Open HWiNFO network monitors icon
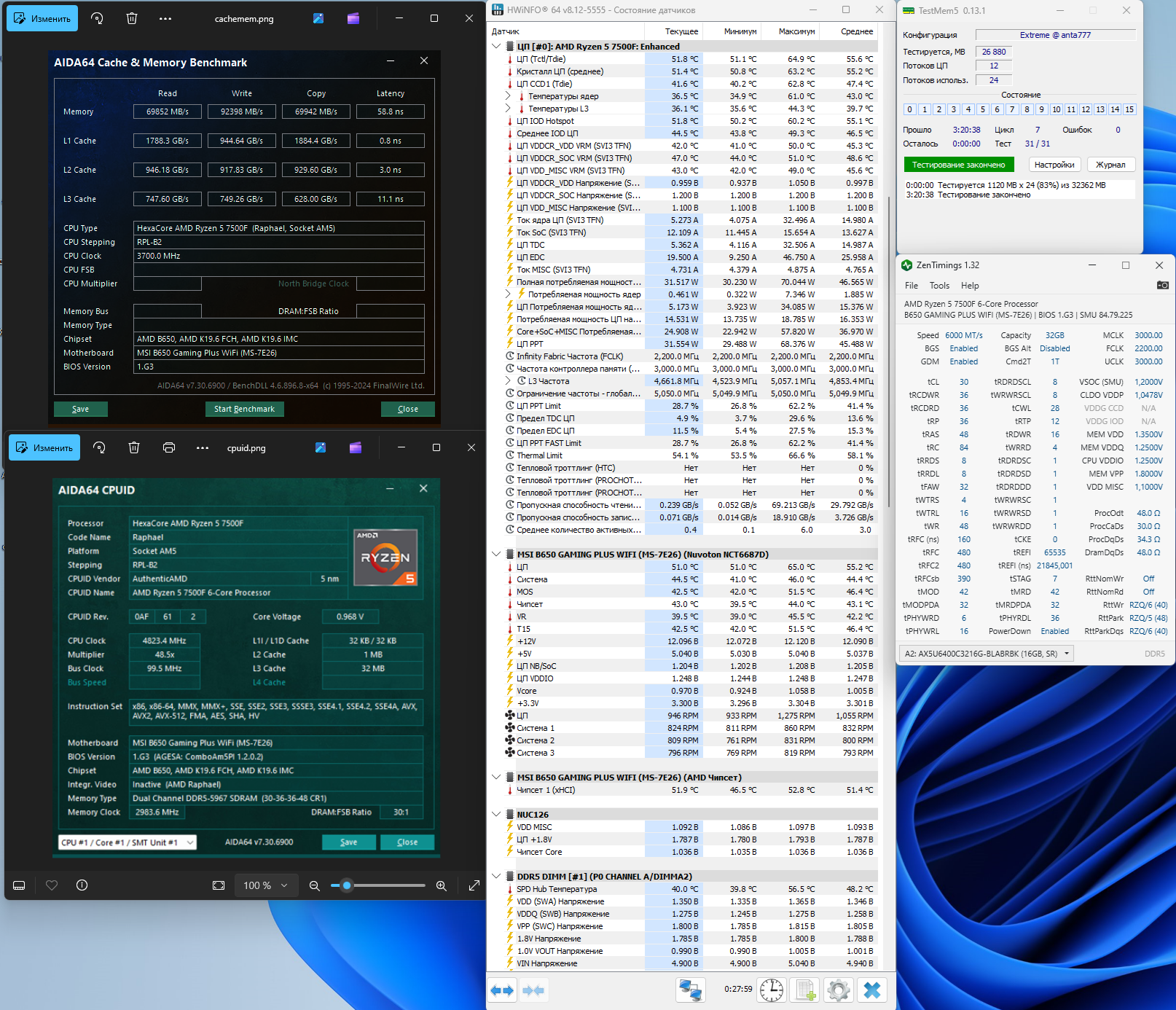The width and height of the screenshot is (1176, 1010). pyautogui.click(x=690, y=990)
